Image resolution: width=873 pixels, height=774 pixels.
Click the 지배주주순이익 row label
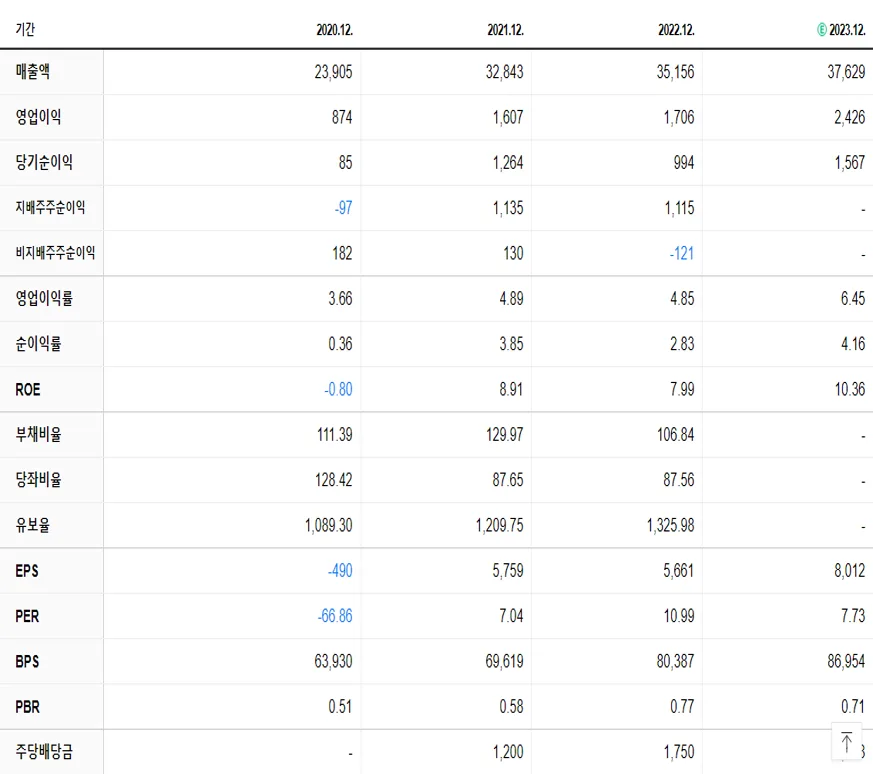pos(50,208)
